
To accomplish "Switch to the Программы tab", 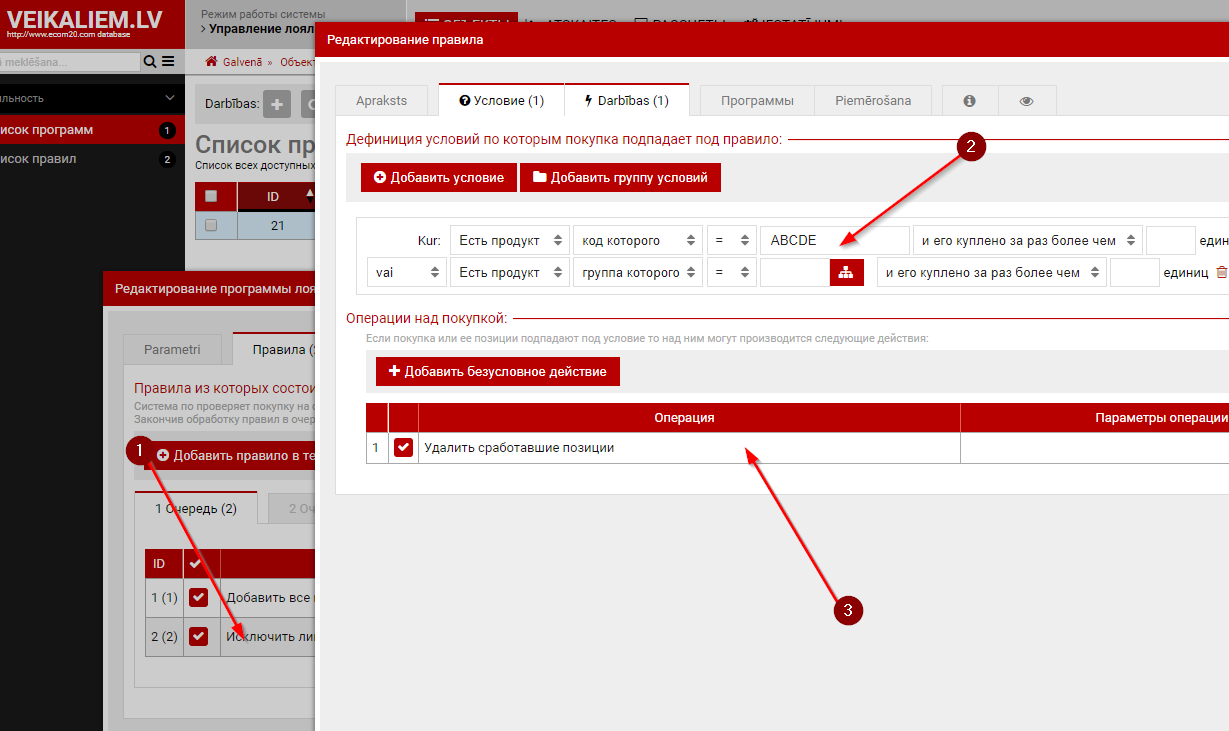I will [757, 101].
